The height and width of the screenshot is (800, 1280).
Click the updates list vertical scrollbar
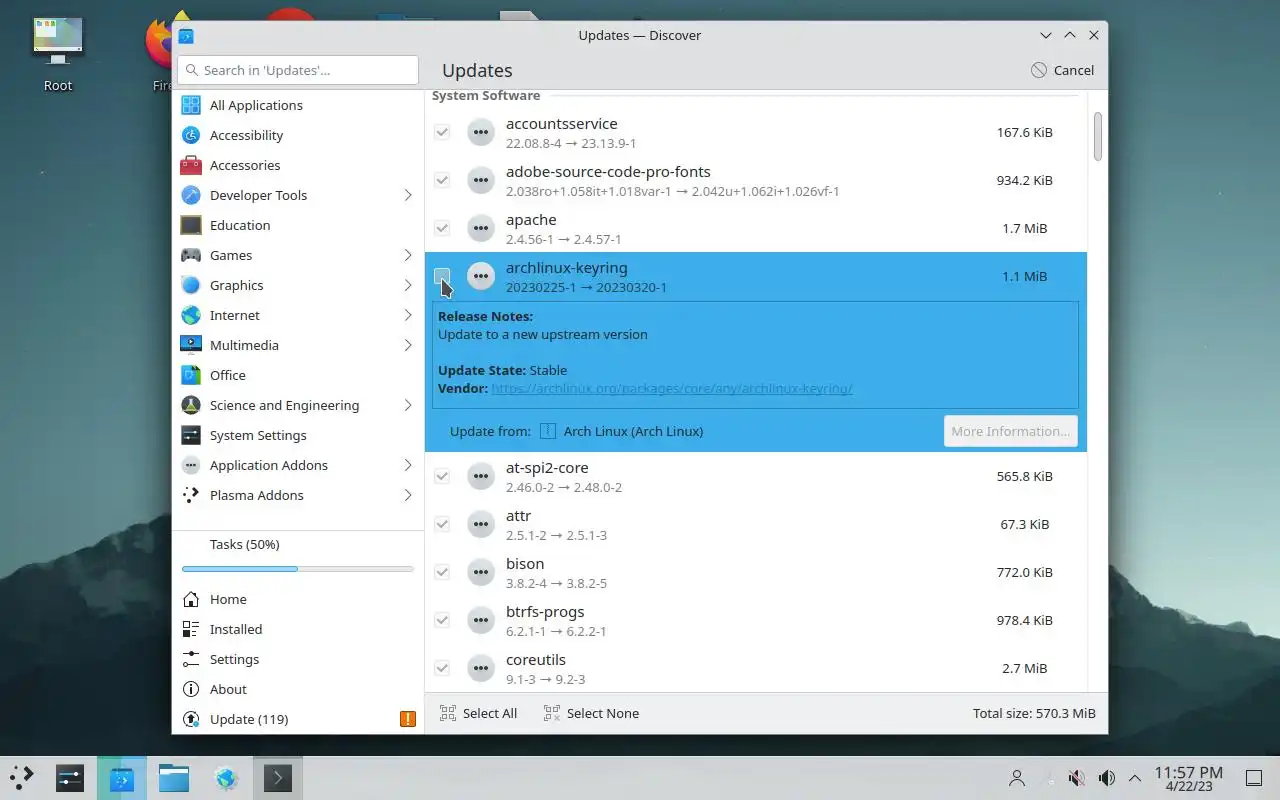pyautogui.click(x=1097, y=136)
